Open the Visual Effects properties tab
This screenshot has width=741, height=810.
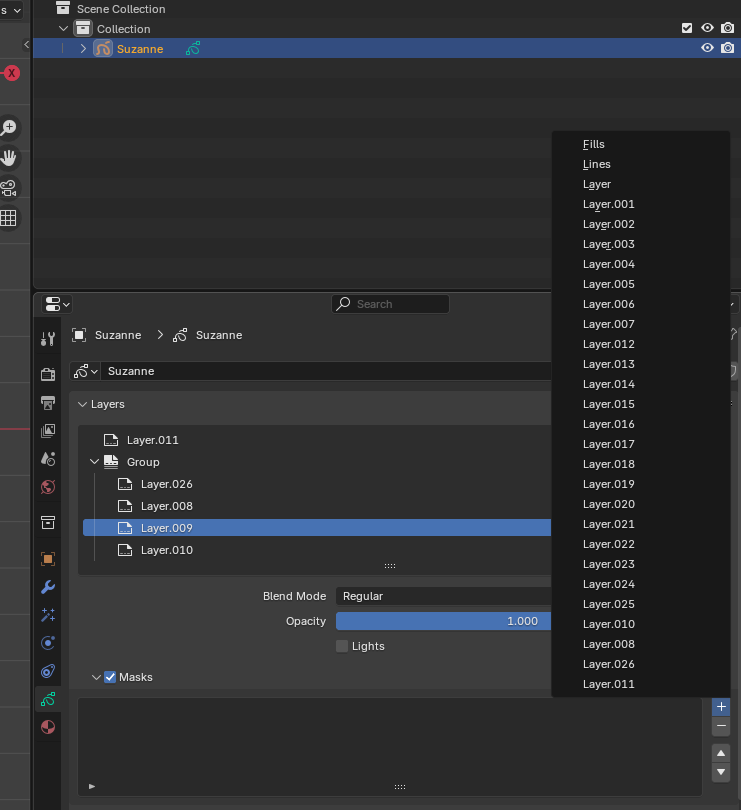tap(48, 615)
